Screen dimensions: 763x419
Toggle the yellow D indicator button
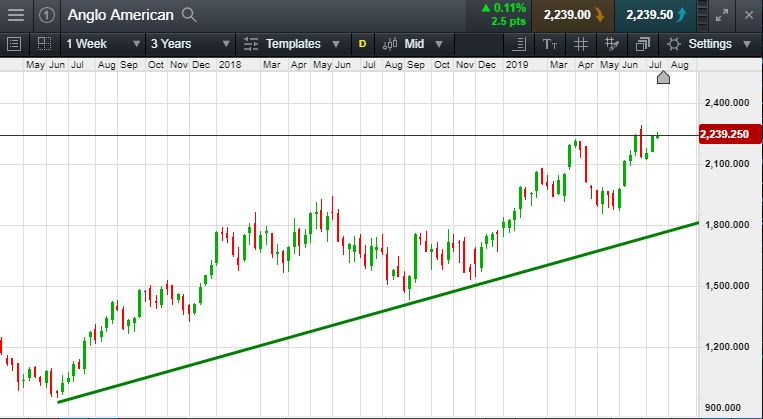click(x=362, y=44)
